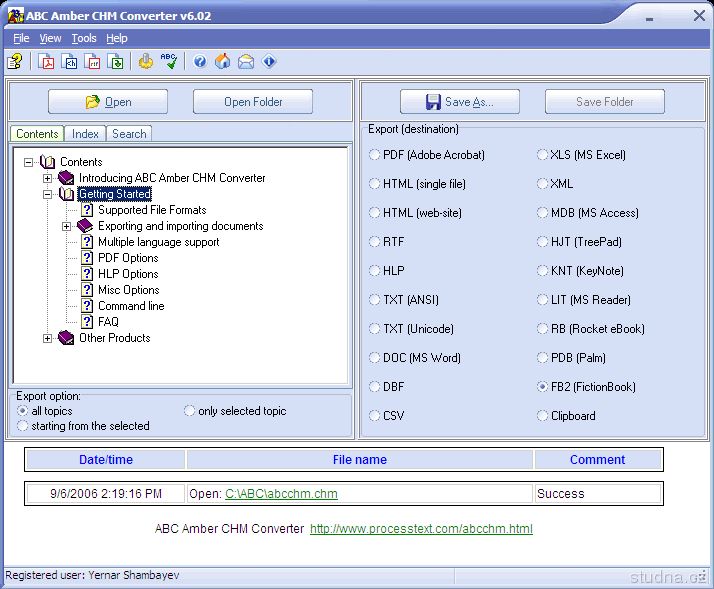Click the envelope email icon in toolbar
714x589 pixels.
coord(245,62)
